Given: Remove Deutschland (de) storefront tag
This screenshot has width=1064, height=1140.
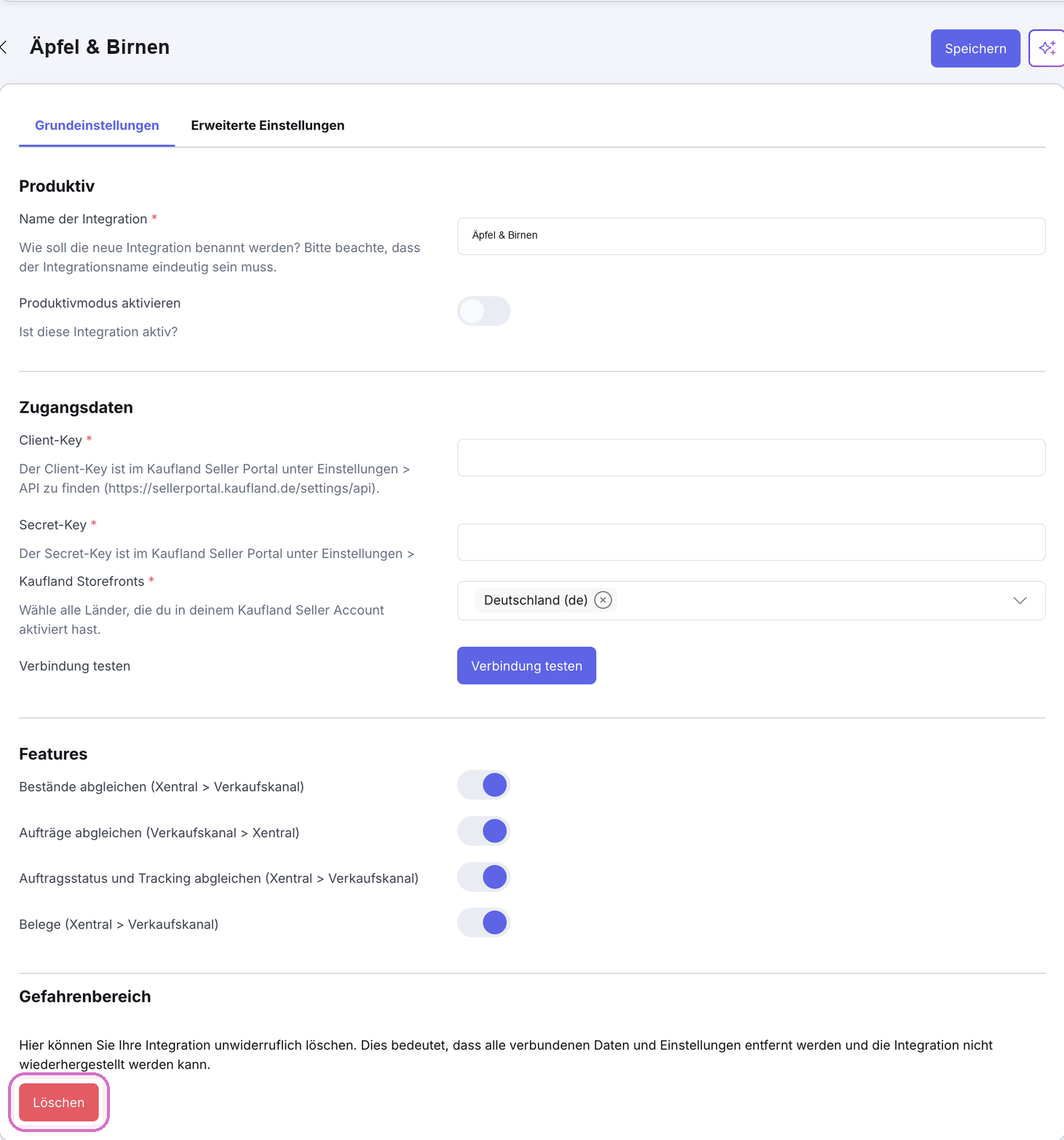Looking at the screenshot, I should 603,600.
